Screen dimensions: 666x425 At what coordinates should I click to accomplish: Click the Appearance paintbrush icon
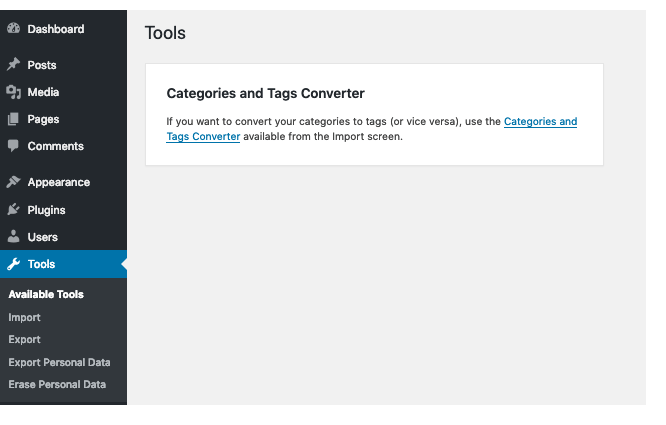pyautogui.click(x=13, y=182)
